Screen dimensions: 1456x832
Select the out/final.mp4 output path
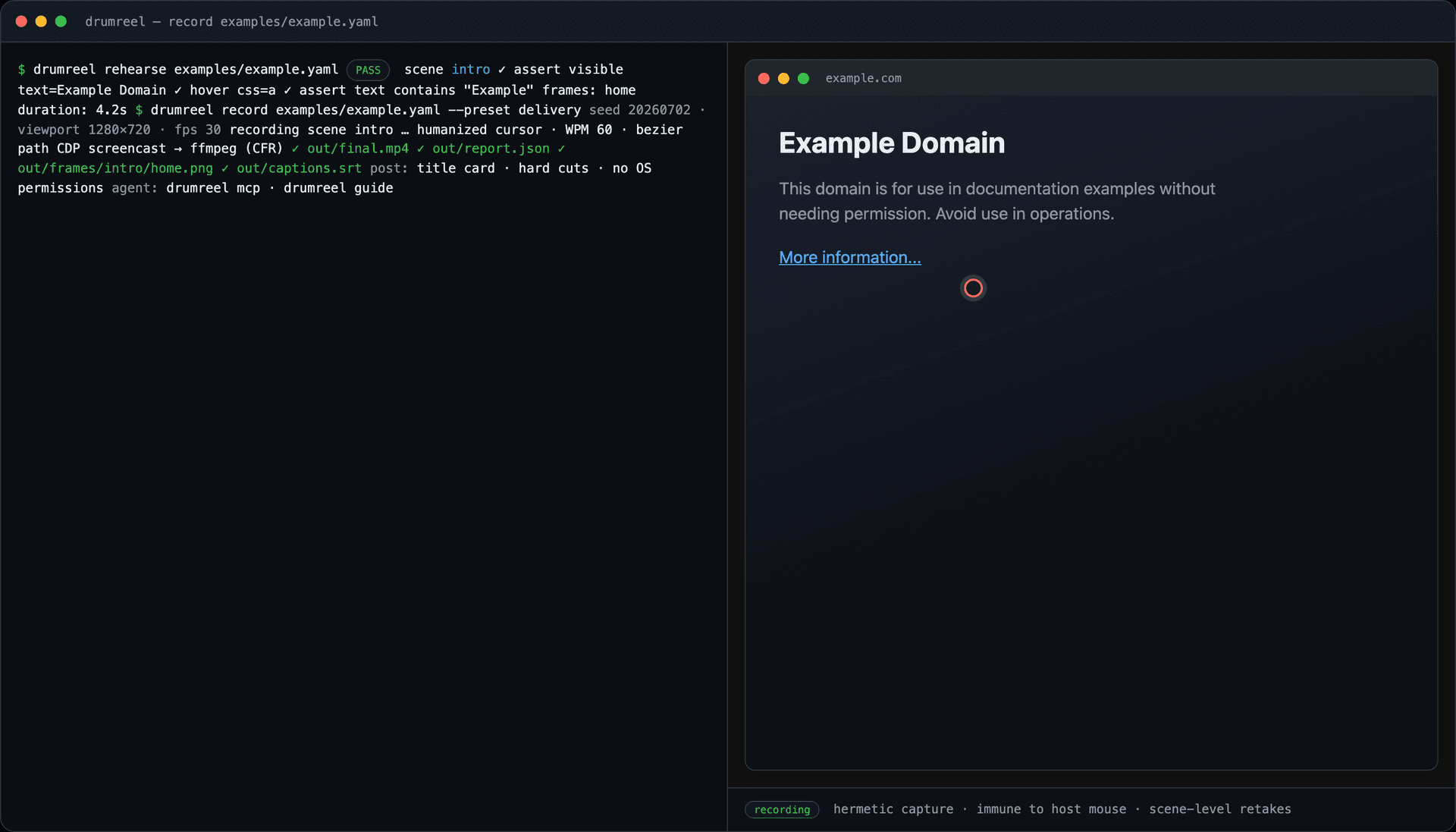point(358,149)
